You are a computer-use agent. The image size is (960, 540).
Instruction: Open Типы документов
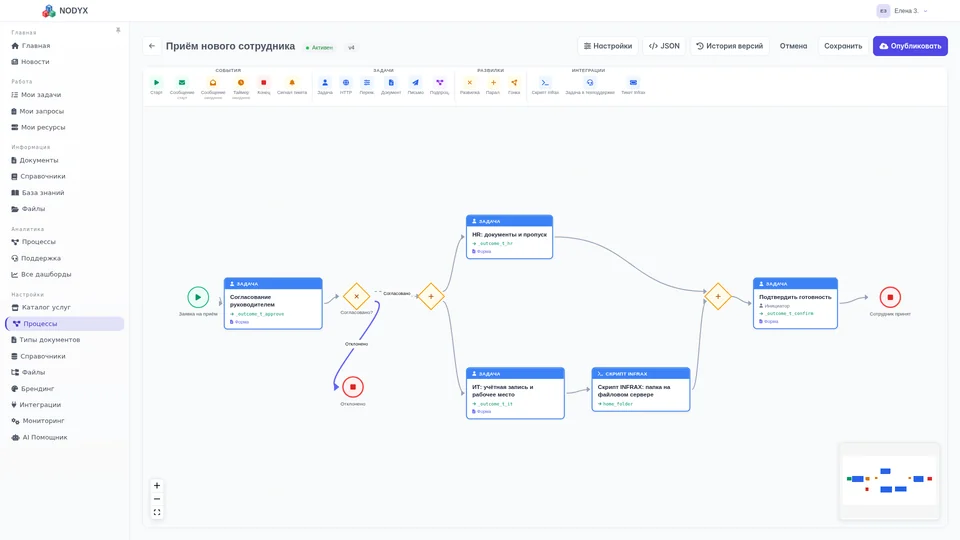click(64, 340)
